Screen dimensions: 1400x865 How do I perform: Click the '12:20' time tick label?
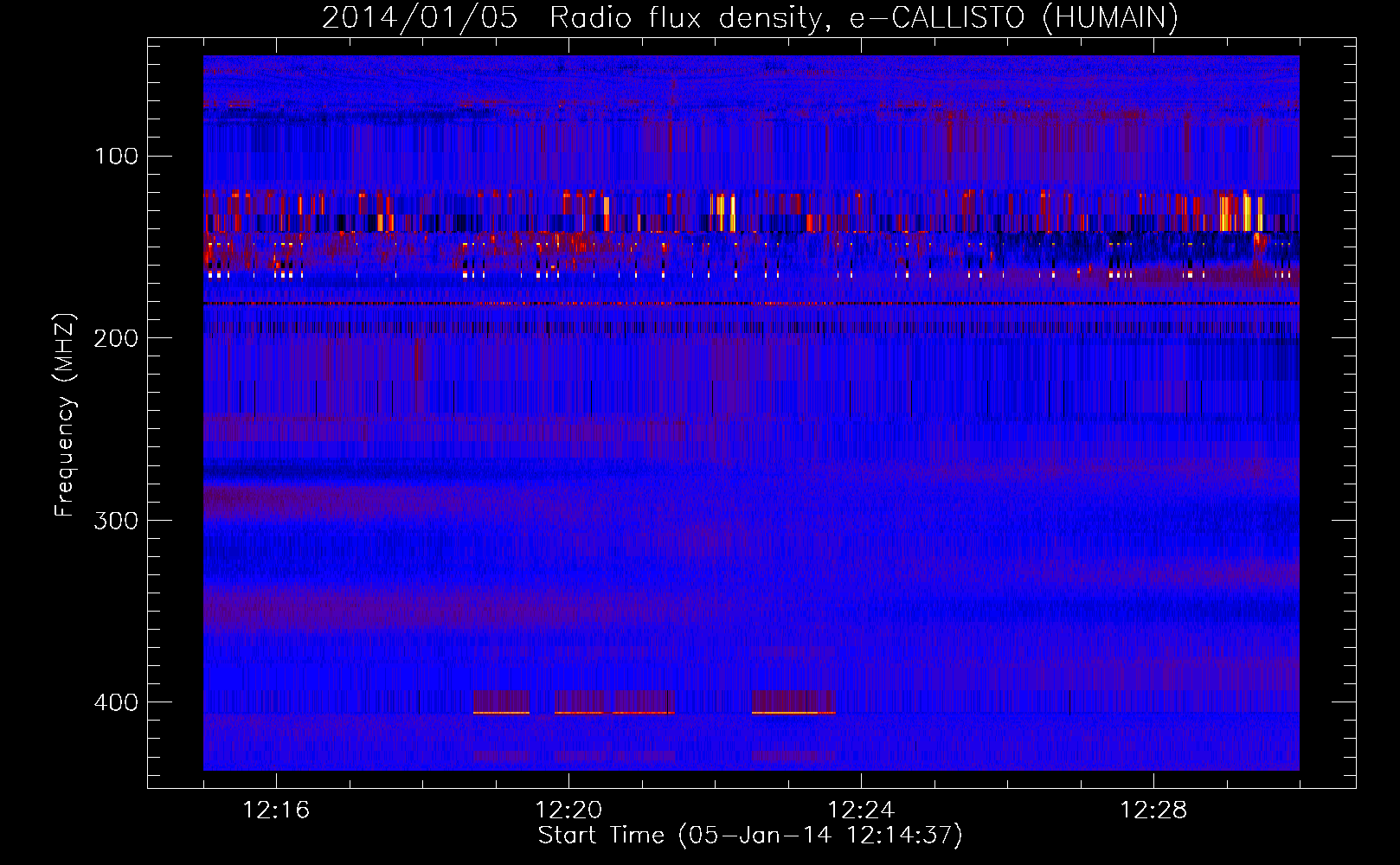pos(568,811)
